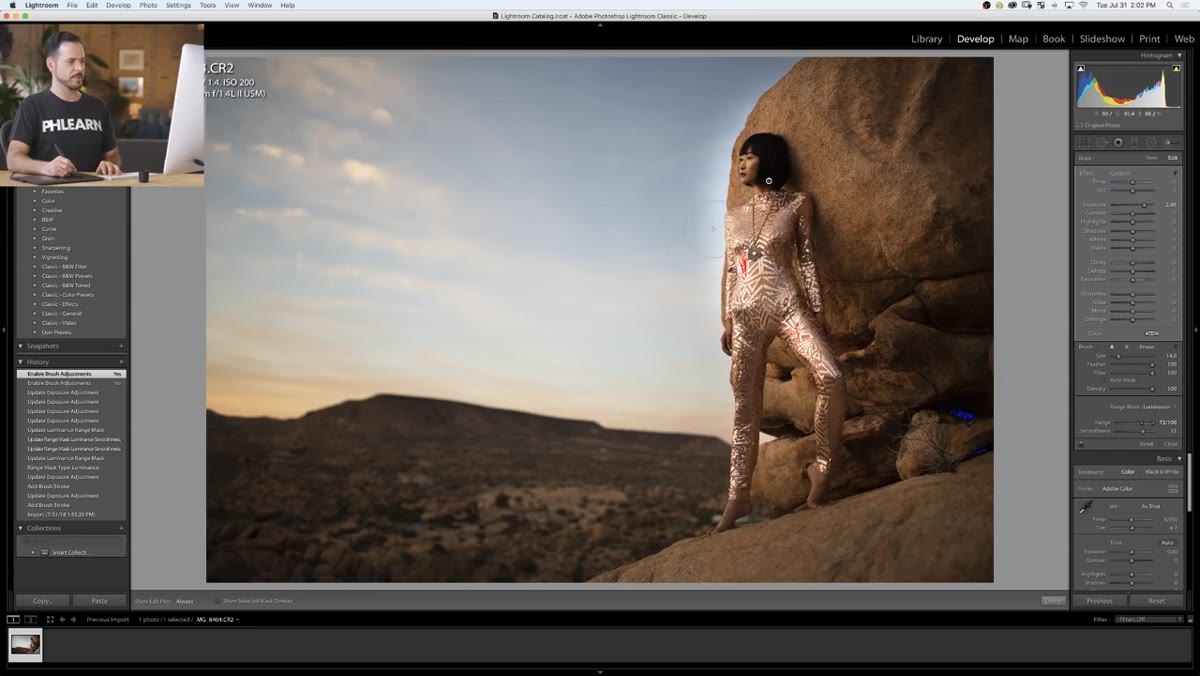Open the Develop menu in menu bar
This screenshot has width=1200, height=676.
click(118, 5)
